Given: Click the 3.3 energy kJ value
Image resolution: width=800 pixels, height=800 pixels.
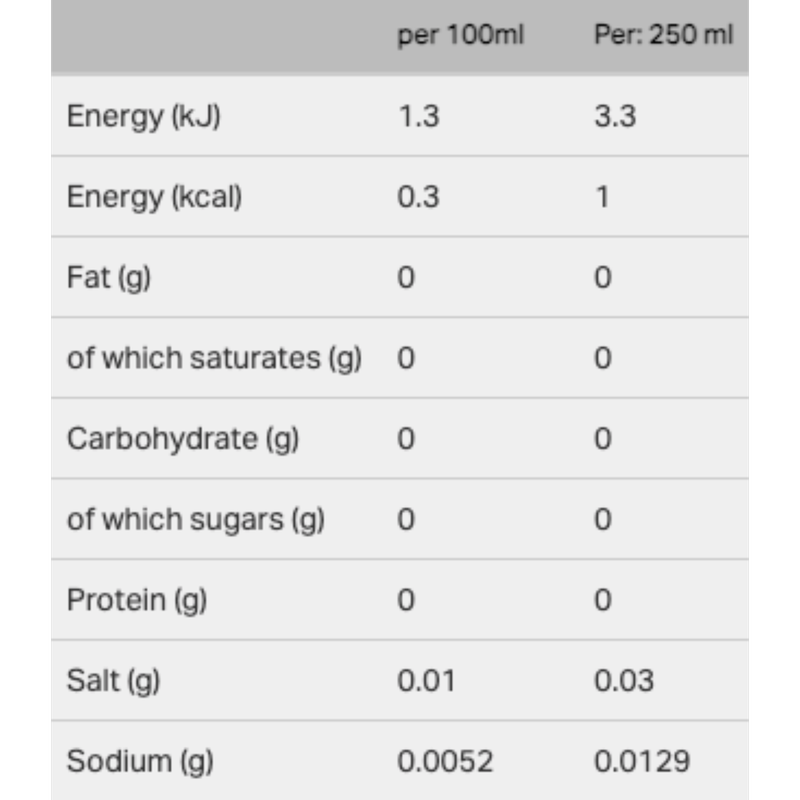Looking at the screenshot, I should [615, 116].
